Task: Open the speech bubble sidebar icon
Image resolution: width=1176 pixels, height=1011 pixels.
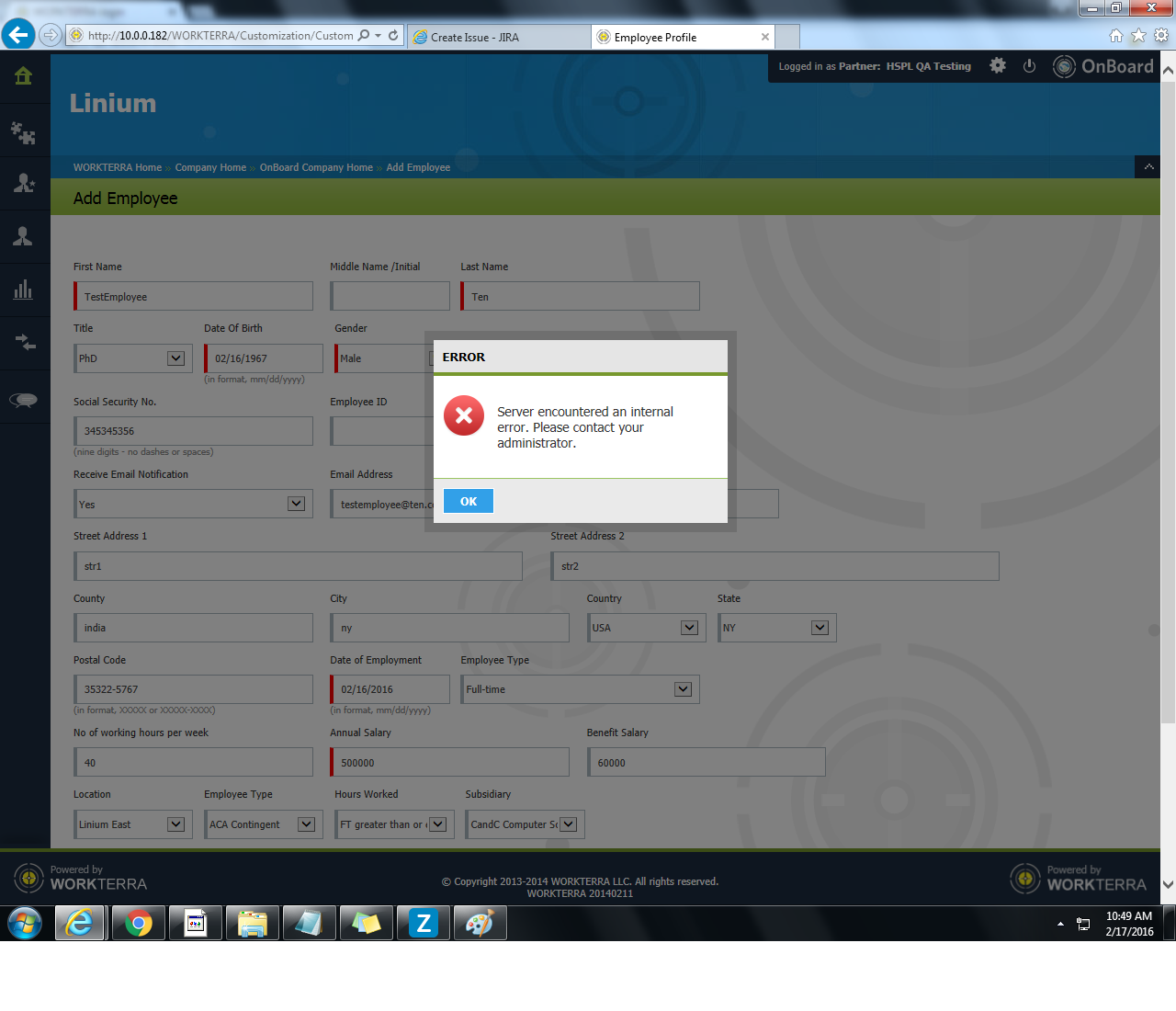Action: pos(24,400)
